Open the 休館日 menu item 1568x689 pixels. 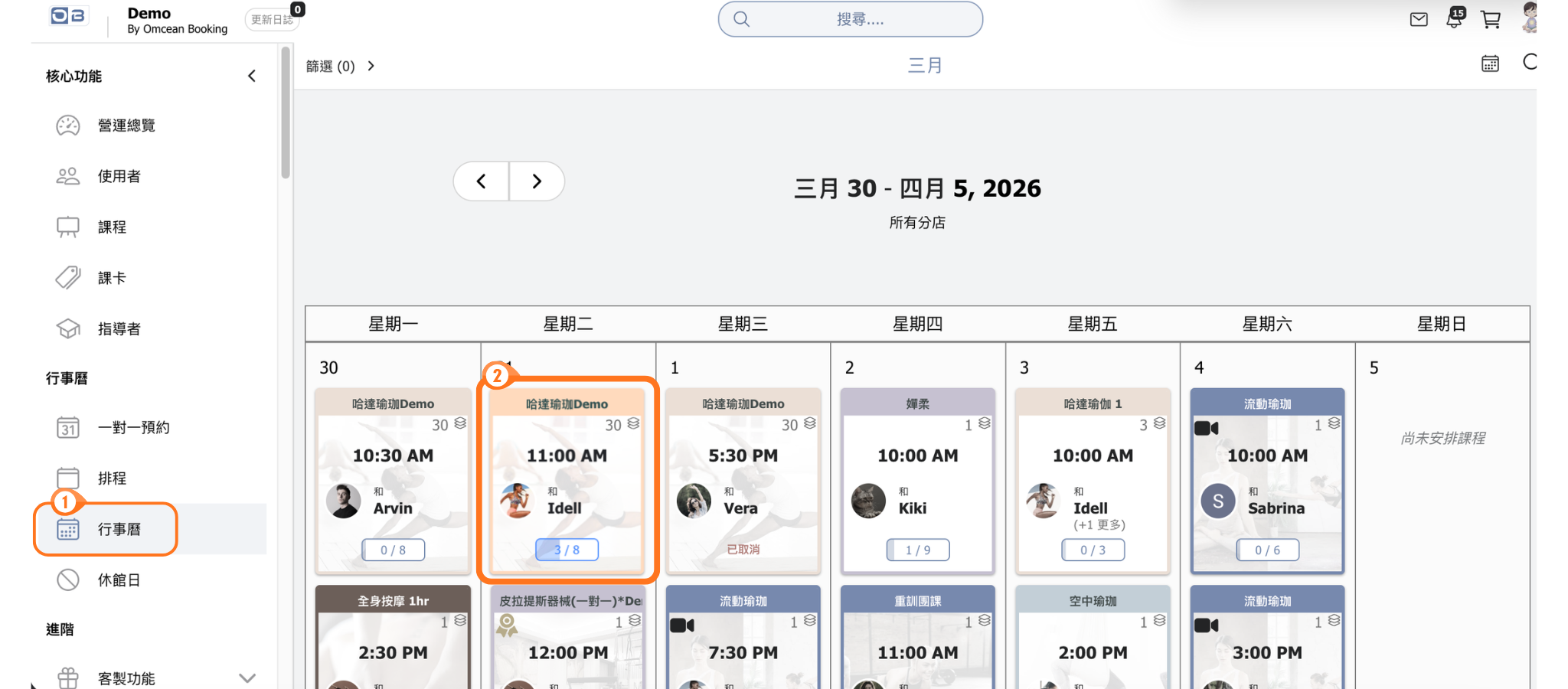(x=119, y=580)
